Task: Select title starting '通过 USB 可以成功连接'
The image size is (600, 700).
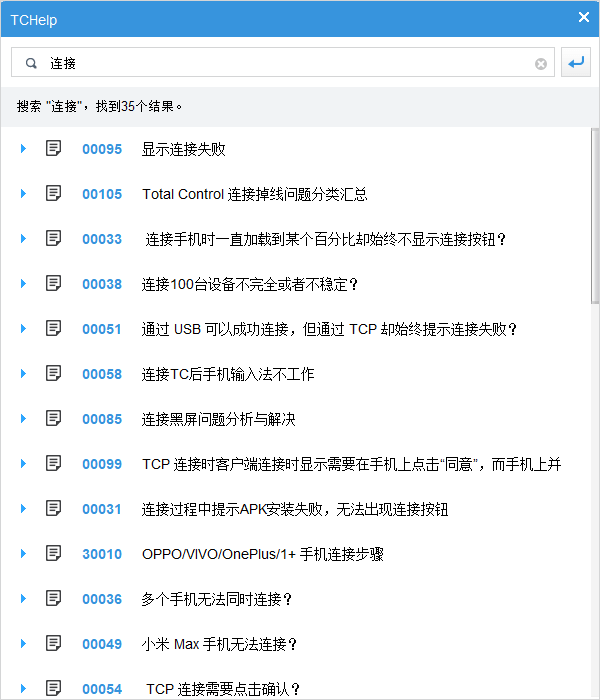Action: coord(329,329)
